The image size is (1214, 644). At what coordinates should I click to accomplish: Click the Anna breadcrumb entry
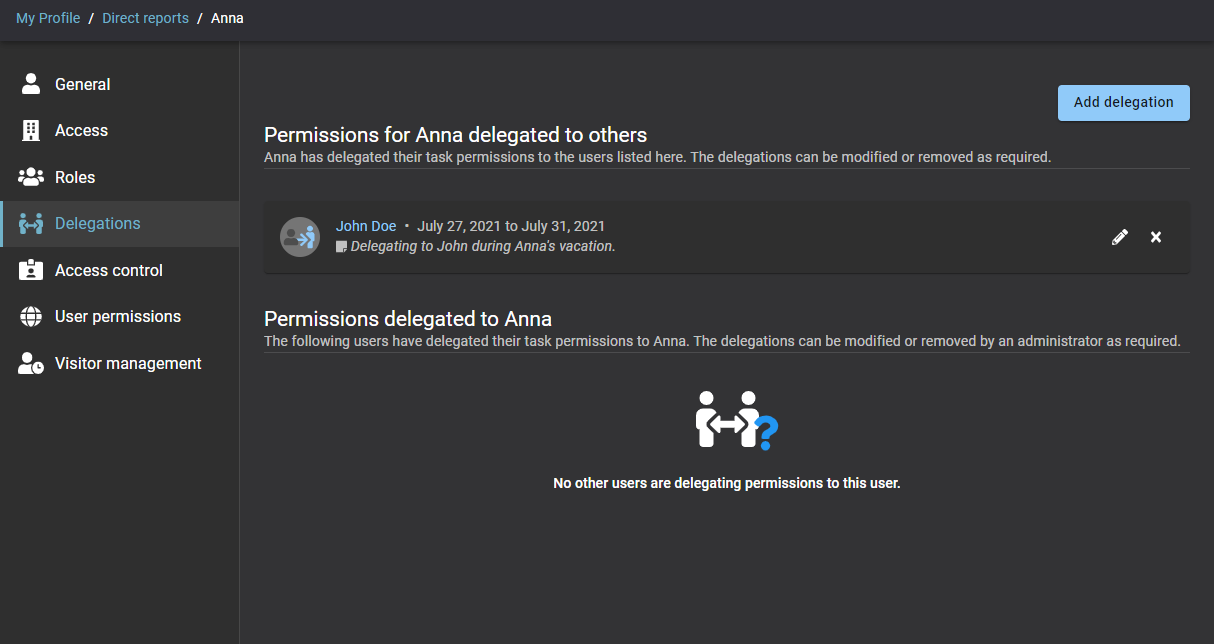(x=227, y=18)
